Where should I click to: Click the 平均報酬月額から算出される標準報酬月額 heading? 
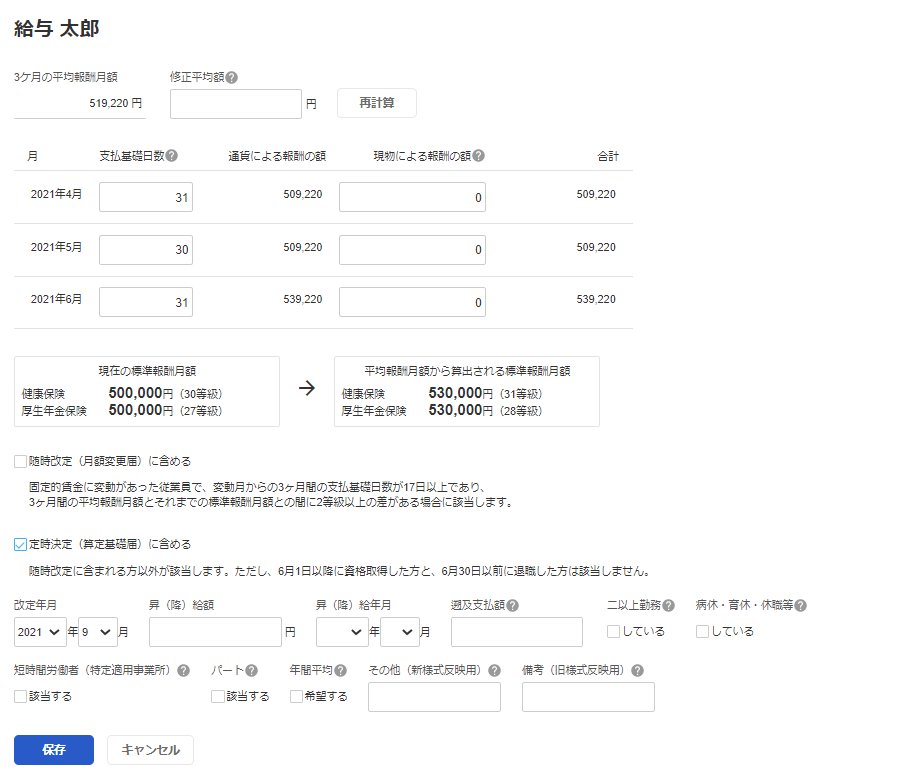(467, 371)
